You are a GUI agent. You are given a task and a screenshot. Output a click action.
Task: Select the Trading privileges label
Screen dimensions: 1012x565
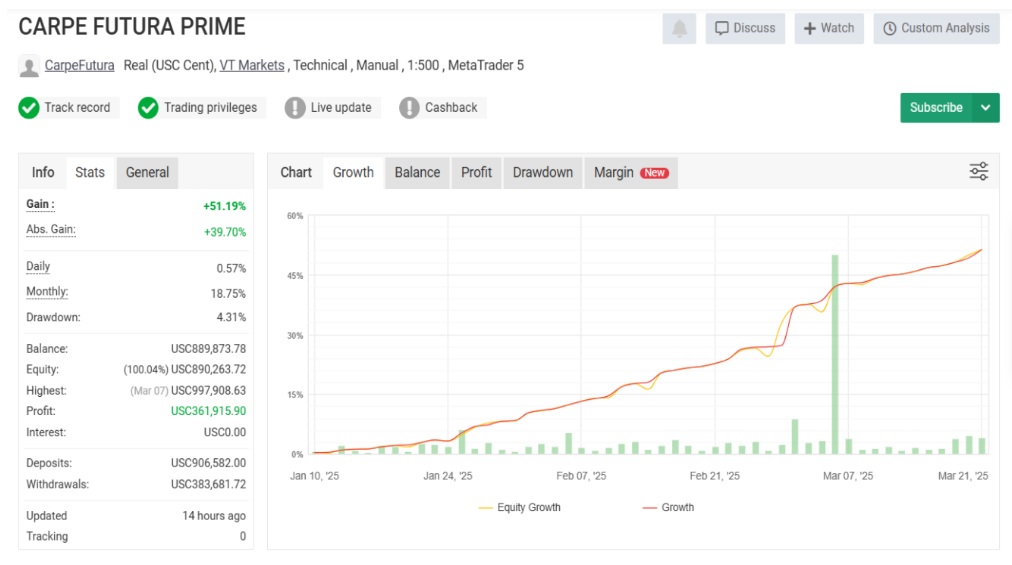(x=210, y=108)
